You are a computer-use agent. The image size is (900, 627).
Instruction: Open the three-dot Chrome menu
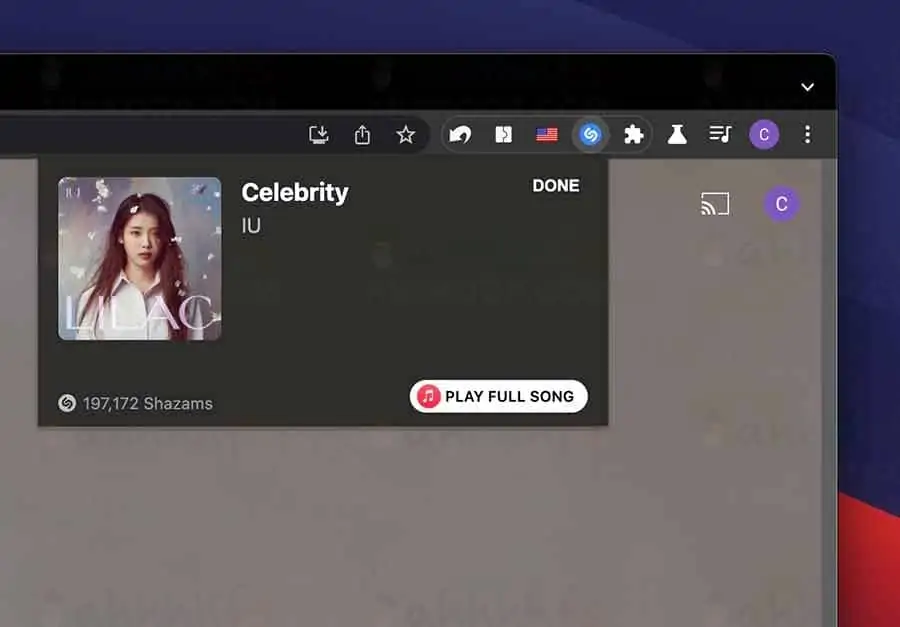(807, 134)
